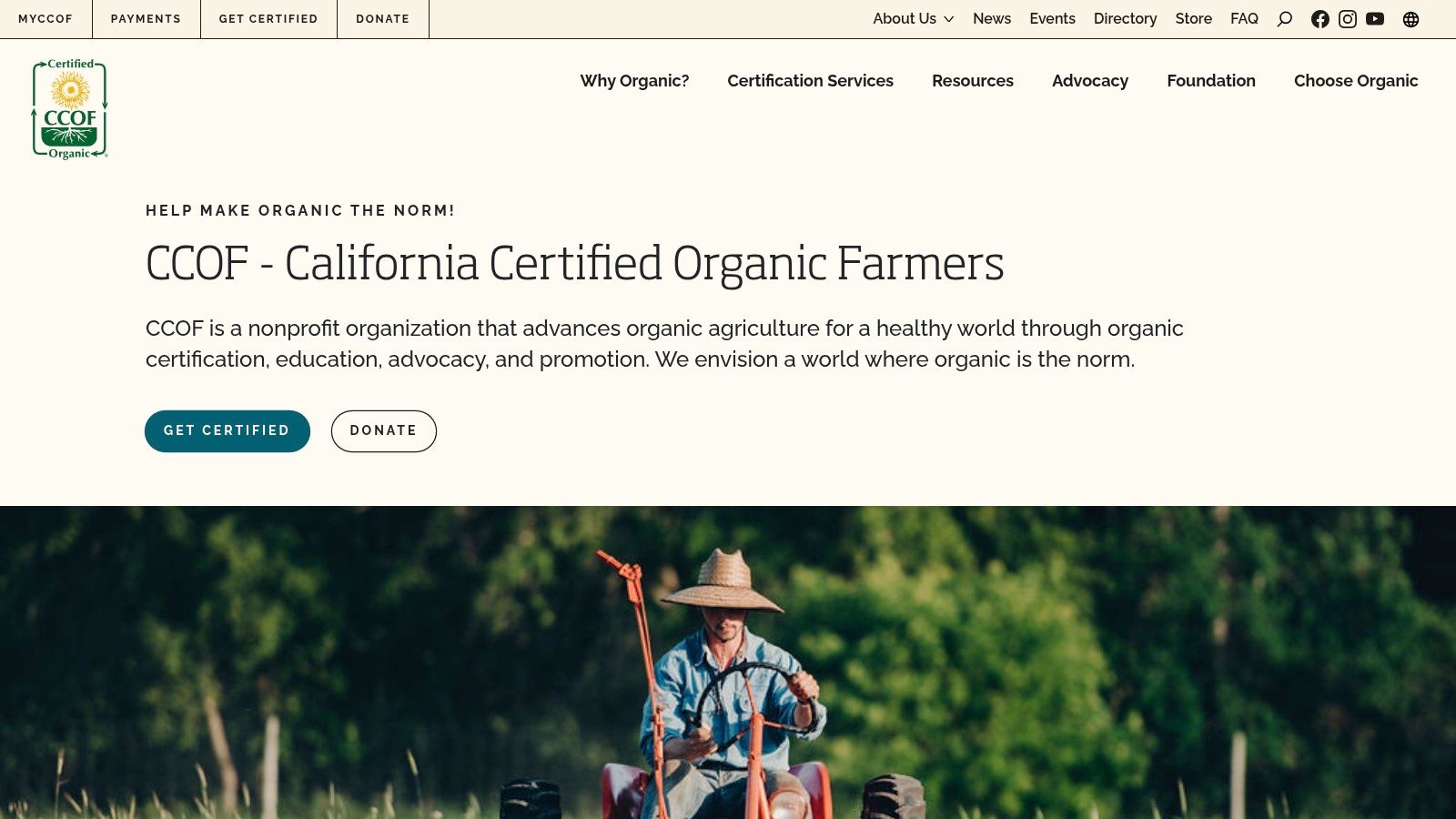Open the News page link
Image resolution: width=1456 pixels, height=819 pixels.
[991, 19]
